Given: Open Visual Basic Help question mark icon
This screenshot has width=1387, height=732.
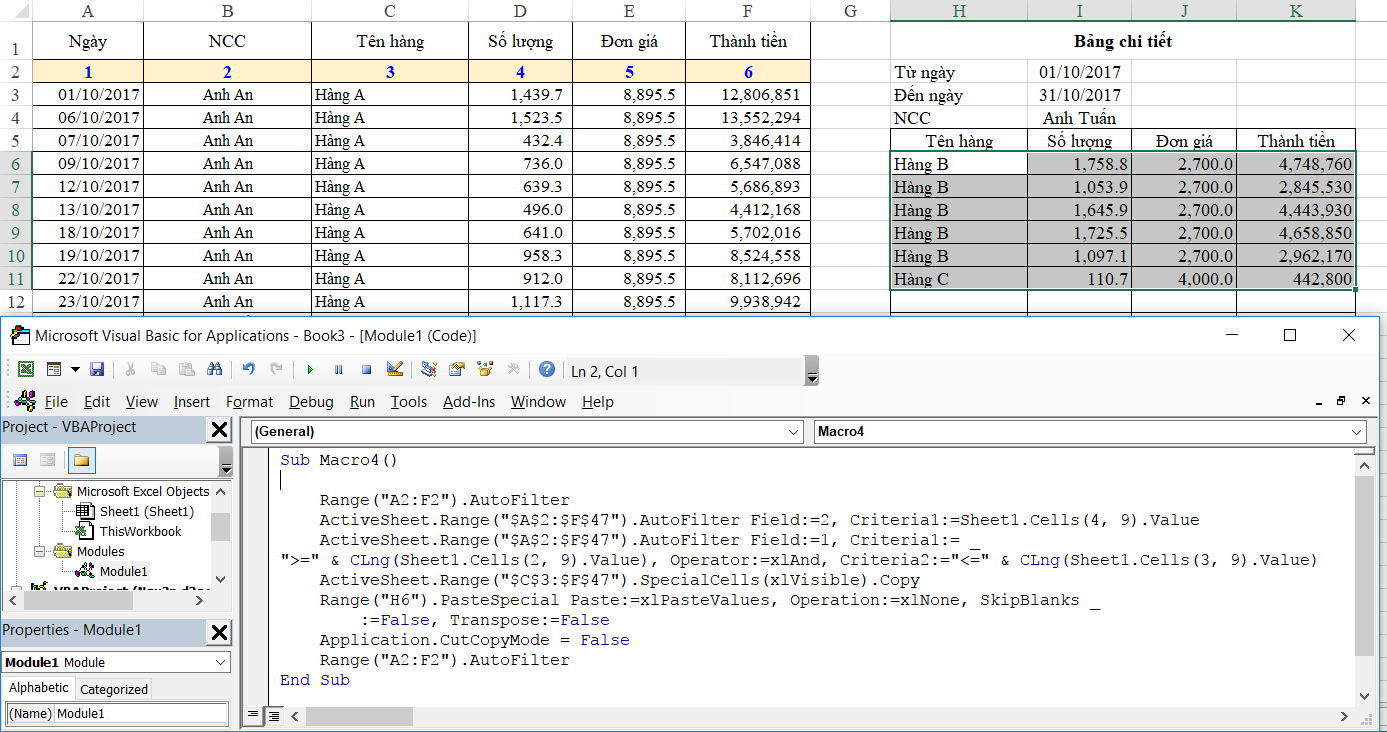Looking at the screenshot, I should (x=547, y=370).
